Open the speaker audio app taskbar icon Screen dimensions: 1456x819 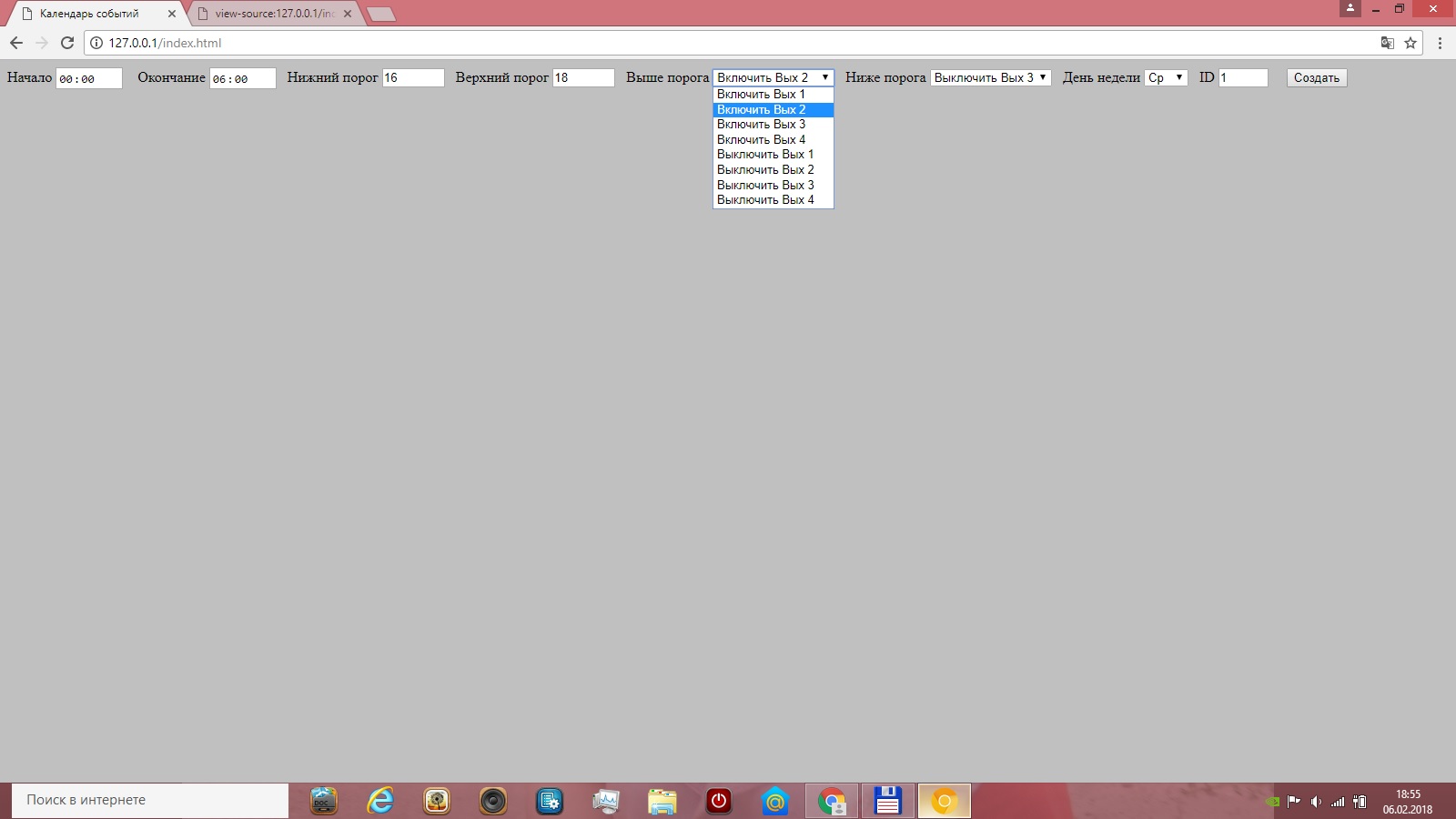pyautogui.click(x=493, y=801)
